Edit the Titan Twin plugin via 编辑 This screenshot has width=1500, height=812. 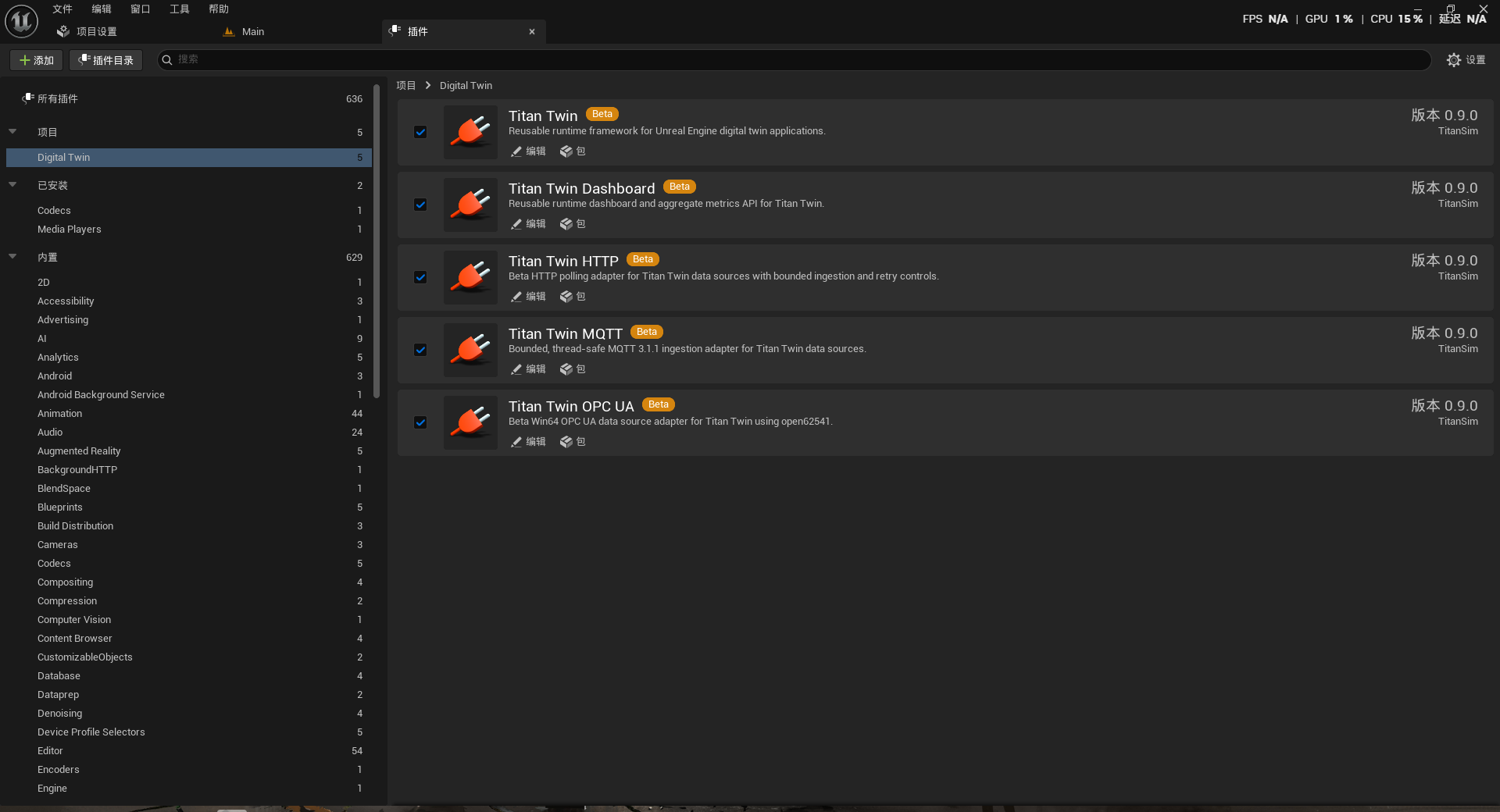[x=528, y=151]
